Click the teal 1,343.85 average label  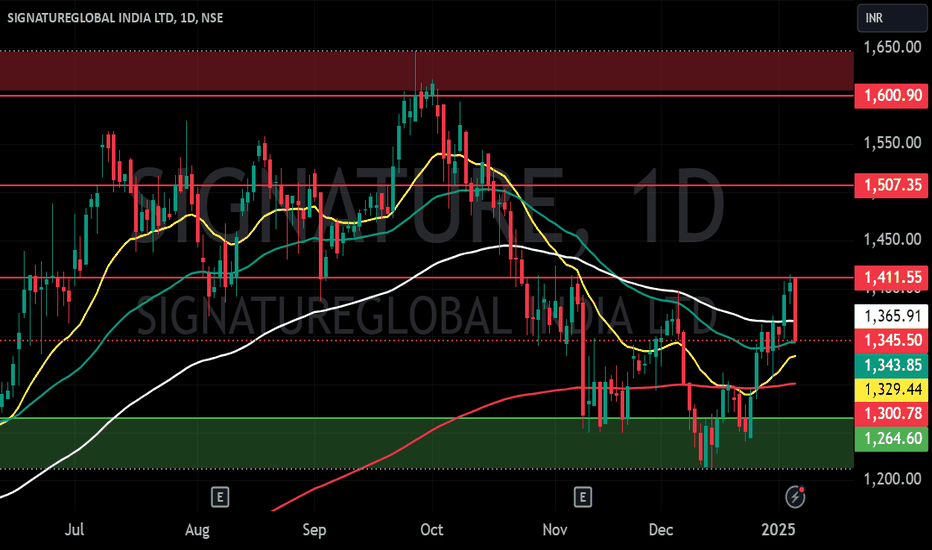pos(891,365)
